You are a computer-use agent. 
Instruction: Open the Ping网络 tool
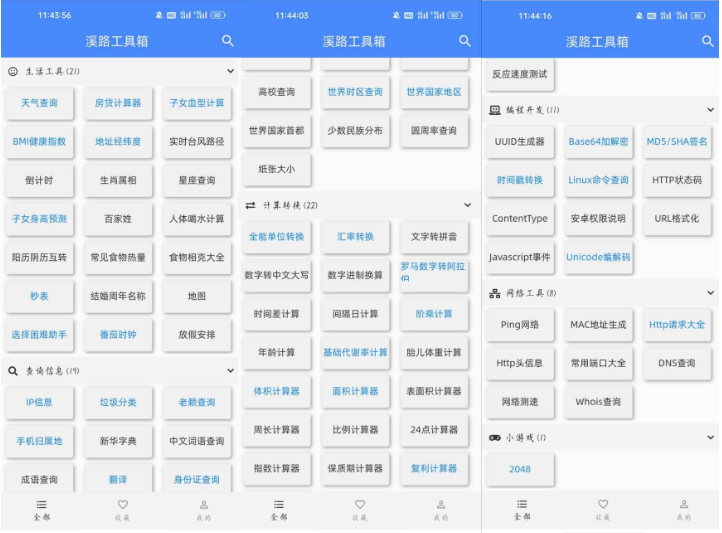point(520,325)
